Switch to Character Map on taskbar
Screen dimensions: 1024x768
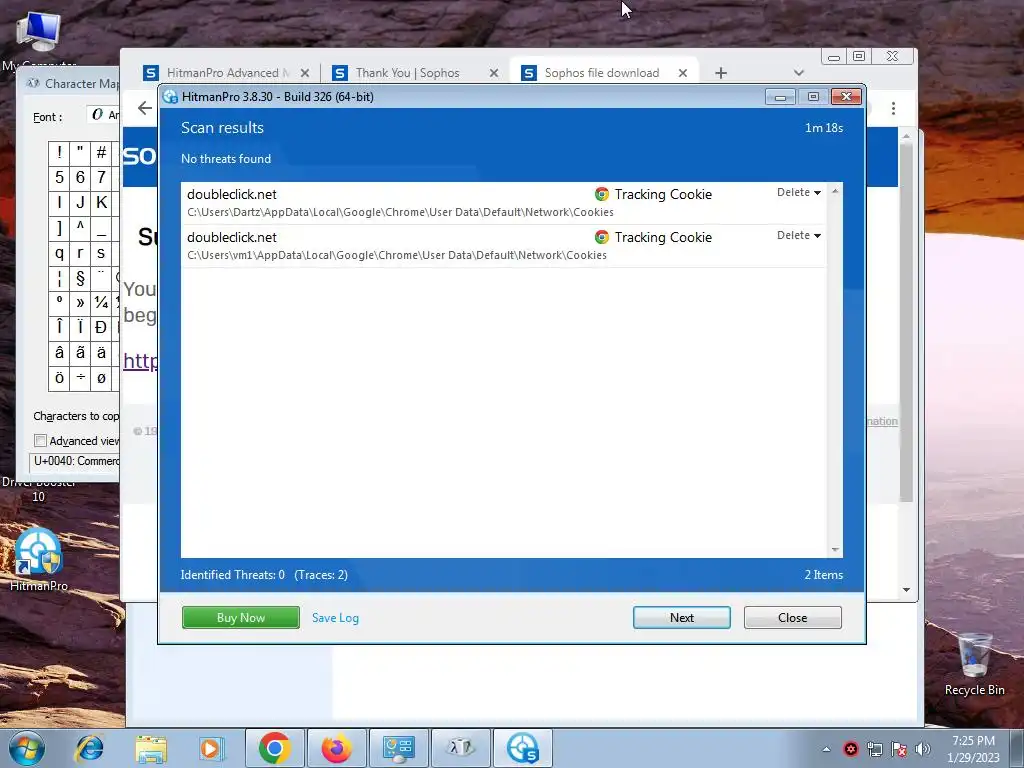[x=460, y=748]
